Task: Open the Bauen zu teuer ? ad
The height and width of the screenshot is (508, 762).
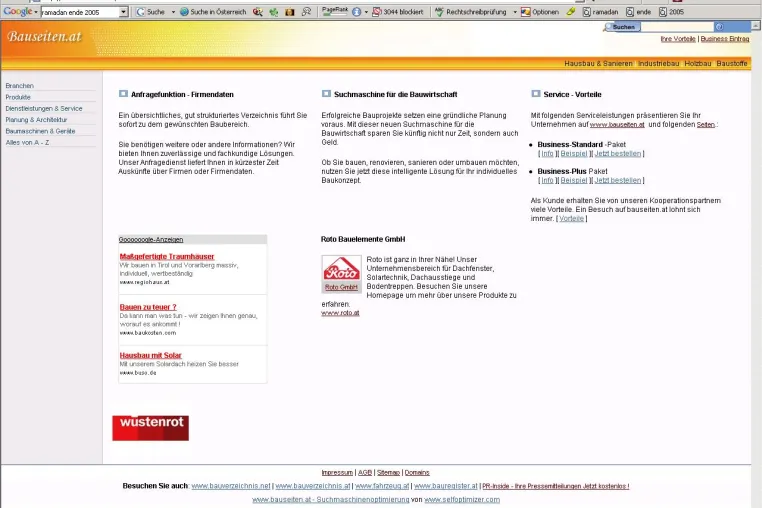Action: [148, 307]
